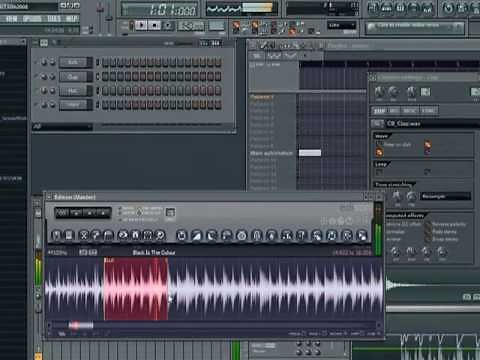Image resolution: width=480 pixels, height=360 pixels.
Task: Open the time stretching mode dropdown
Action: pos(445,196)
